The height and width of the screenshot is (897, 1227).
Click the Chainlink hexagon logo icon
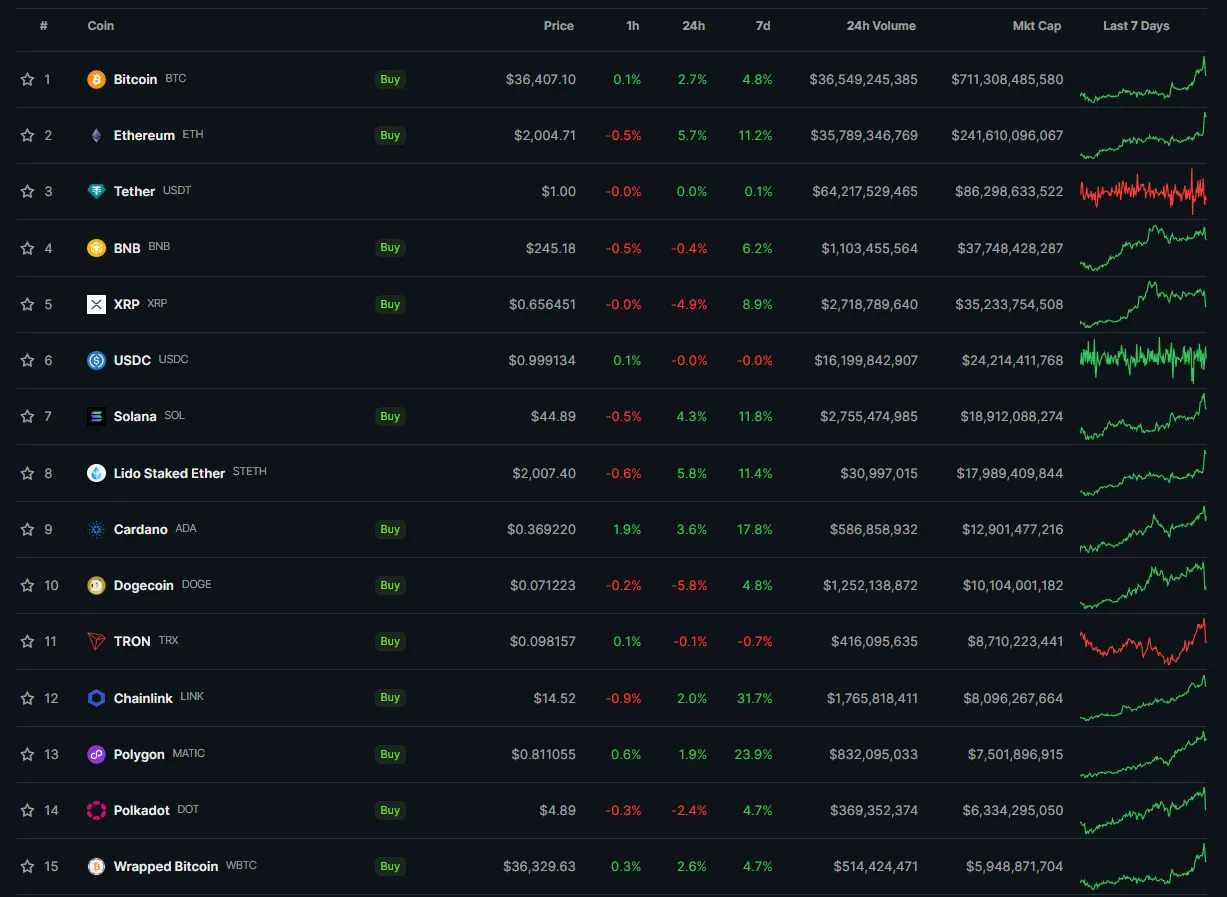[x=96, y=698]
